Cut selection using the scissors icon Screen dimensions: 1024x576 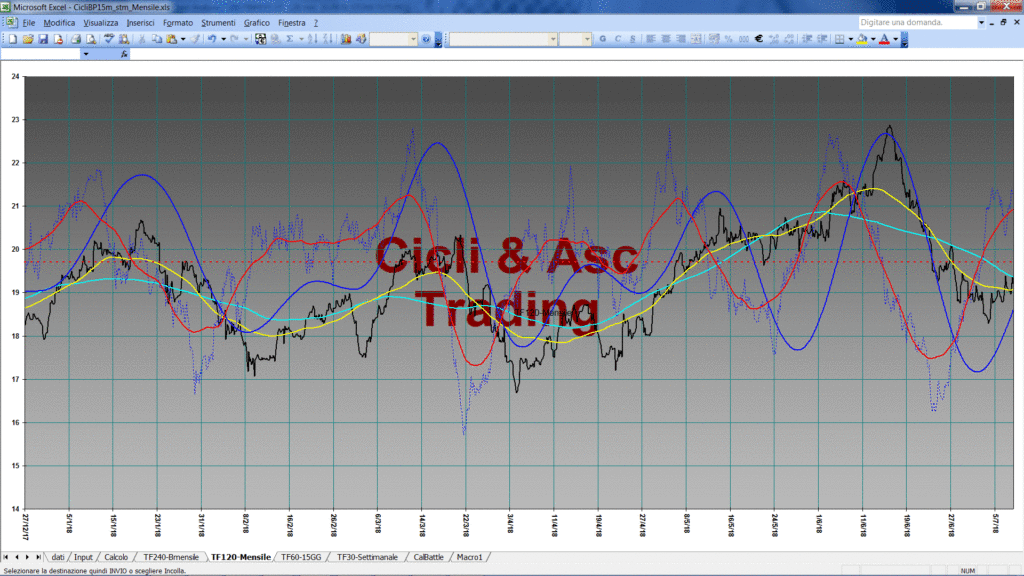[141, 39]
